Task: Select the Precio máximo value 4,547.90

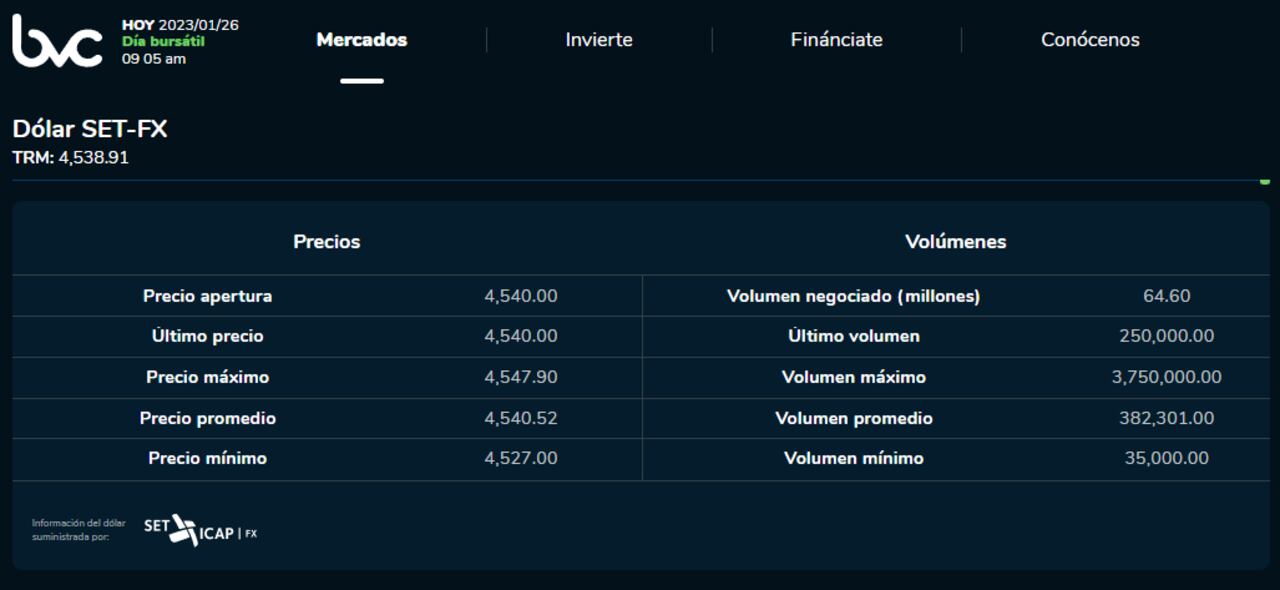Action: (x=521, y=377)
